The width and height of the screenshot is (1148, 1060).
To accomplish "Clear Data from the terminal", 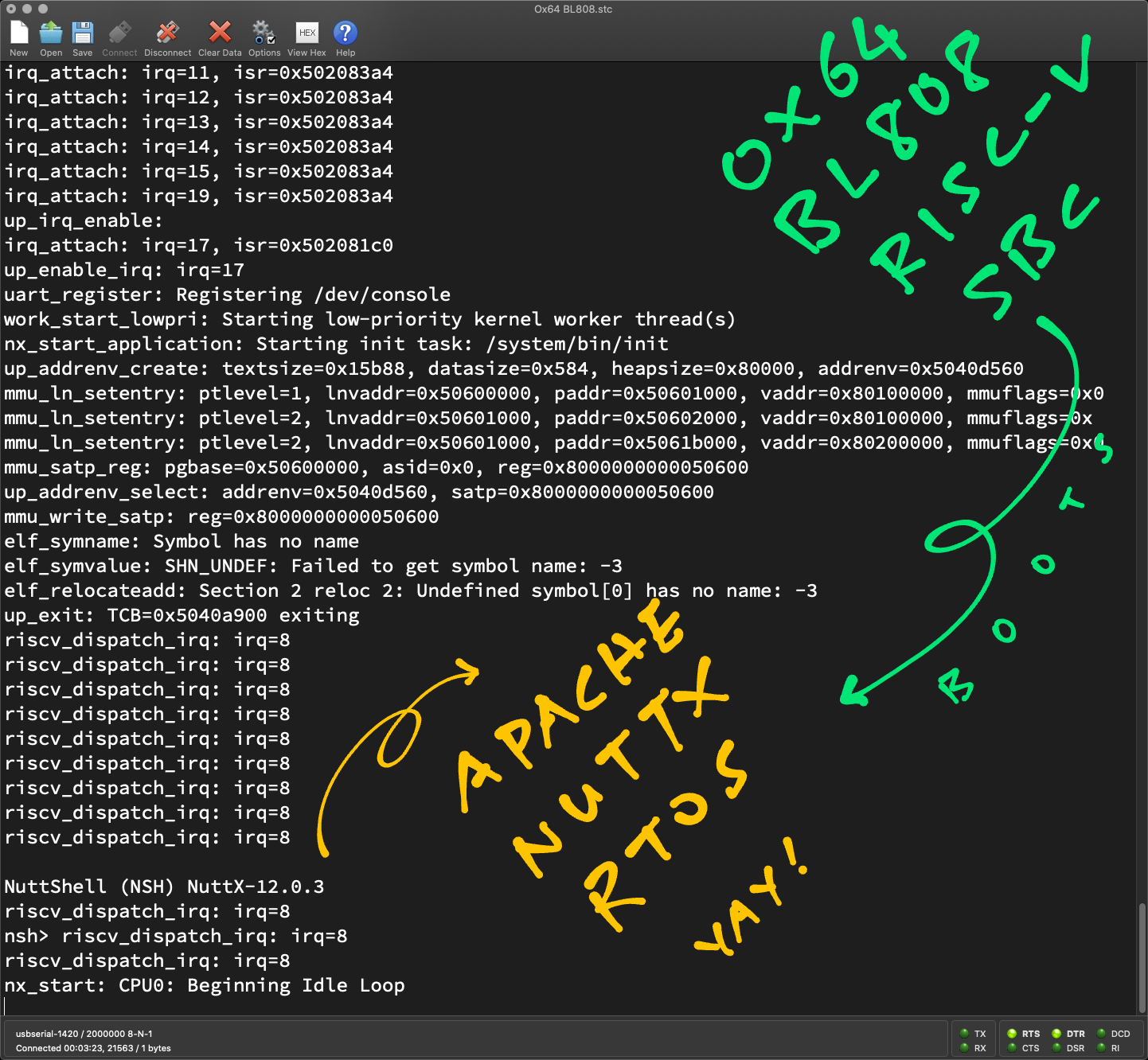I will 220,33.
